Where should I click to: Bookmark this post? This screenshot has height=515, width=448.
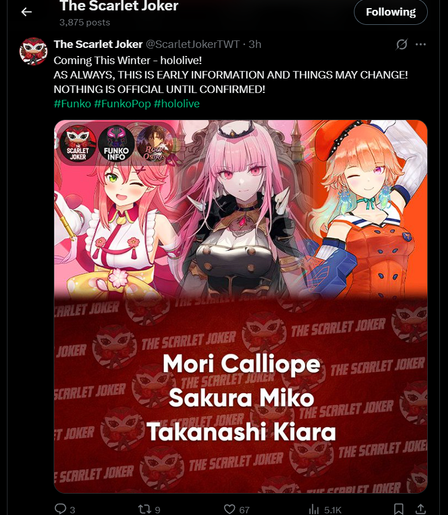[x=398, y=509]
